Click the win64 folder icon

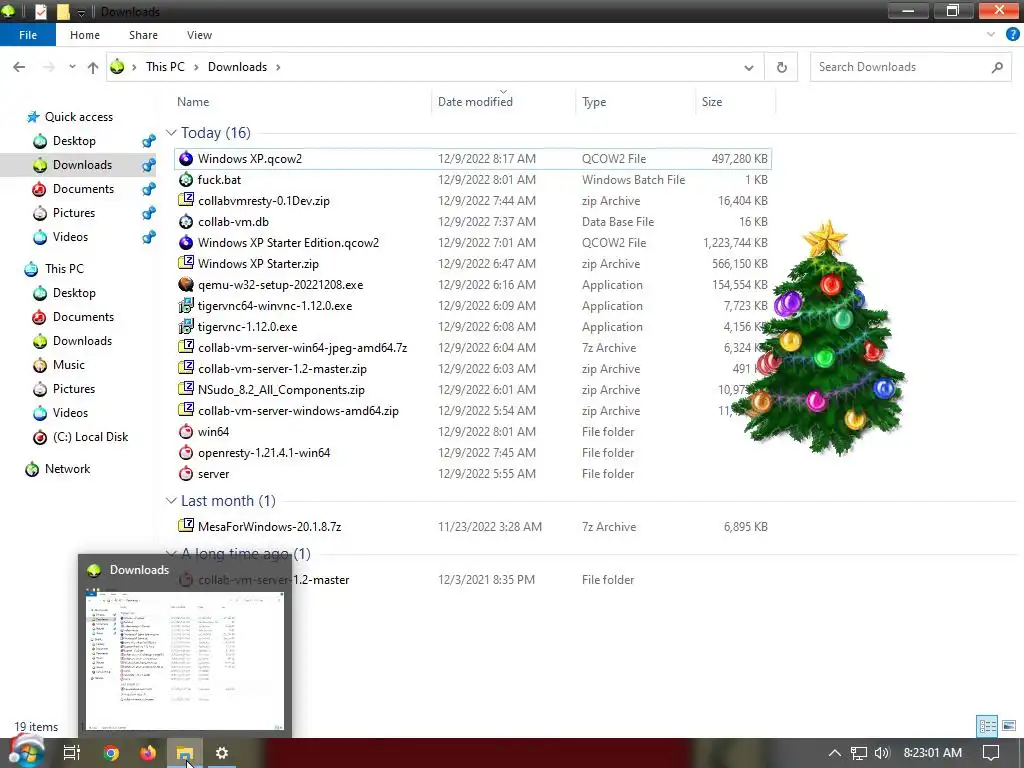[x=186, y=432]
